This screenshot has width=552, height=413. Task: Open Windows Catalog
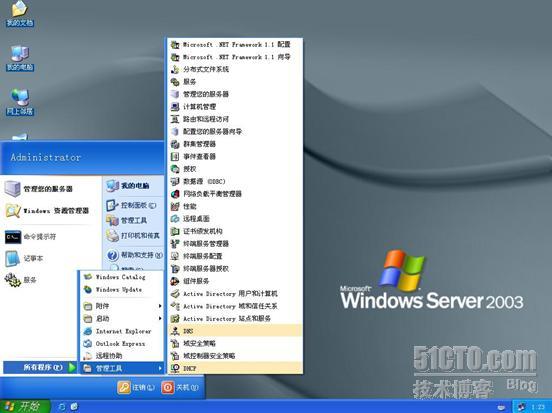click(122, 277)
